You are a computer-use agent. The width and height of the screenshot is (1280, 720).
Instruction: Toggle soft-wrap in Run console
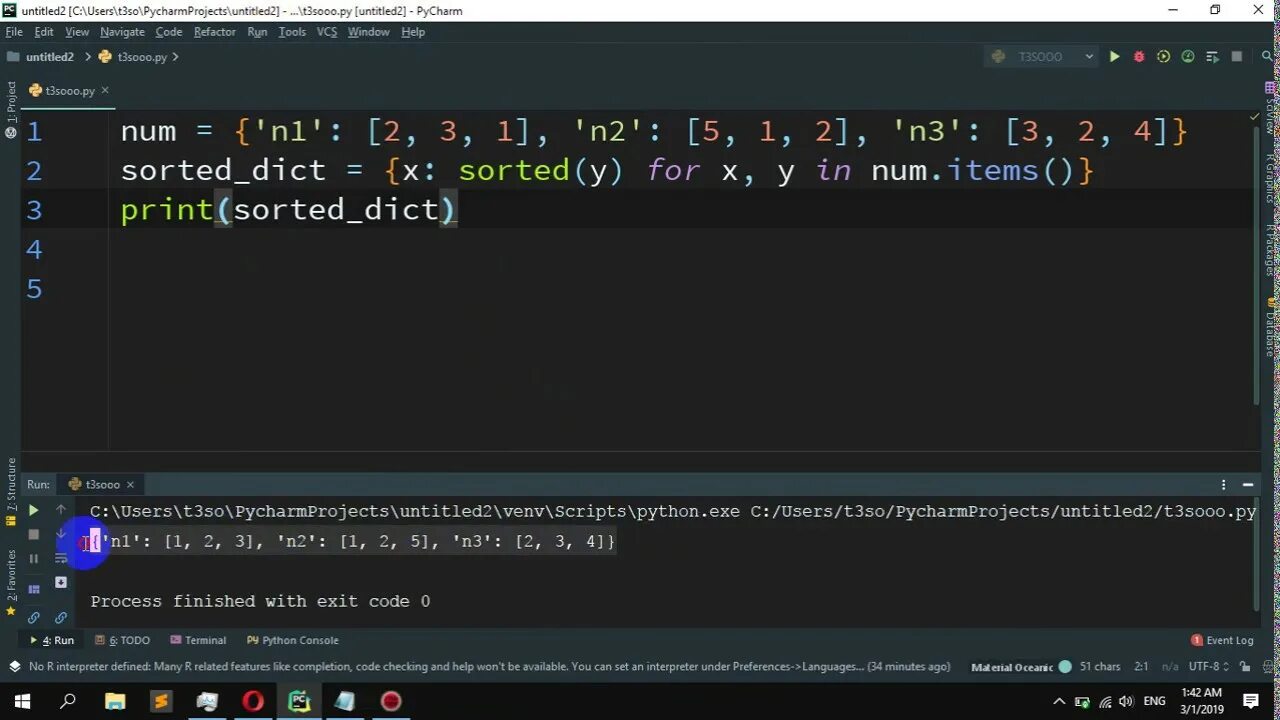click(x=61, y=558)
